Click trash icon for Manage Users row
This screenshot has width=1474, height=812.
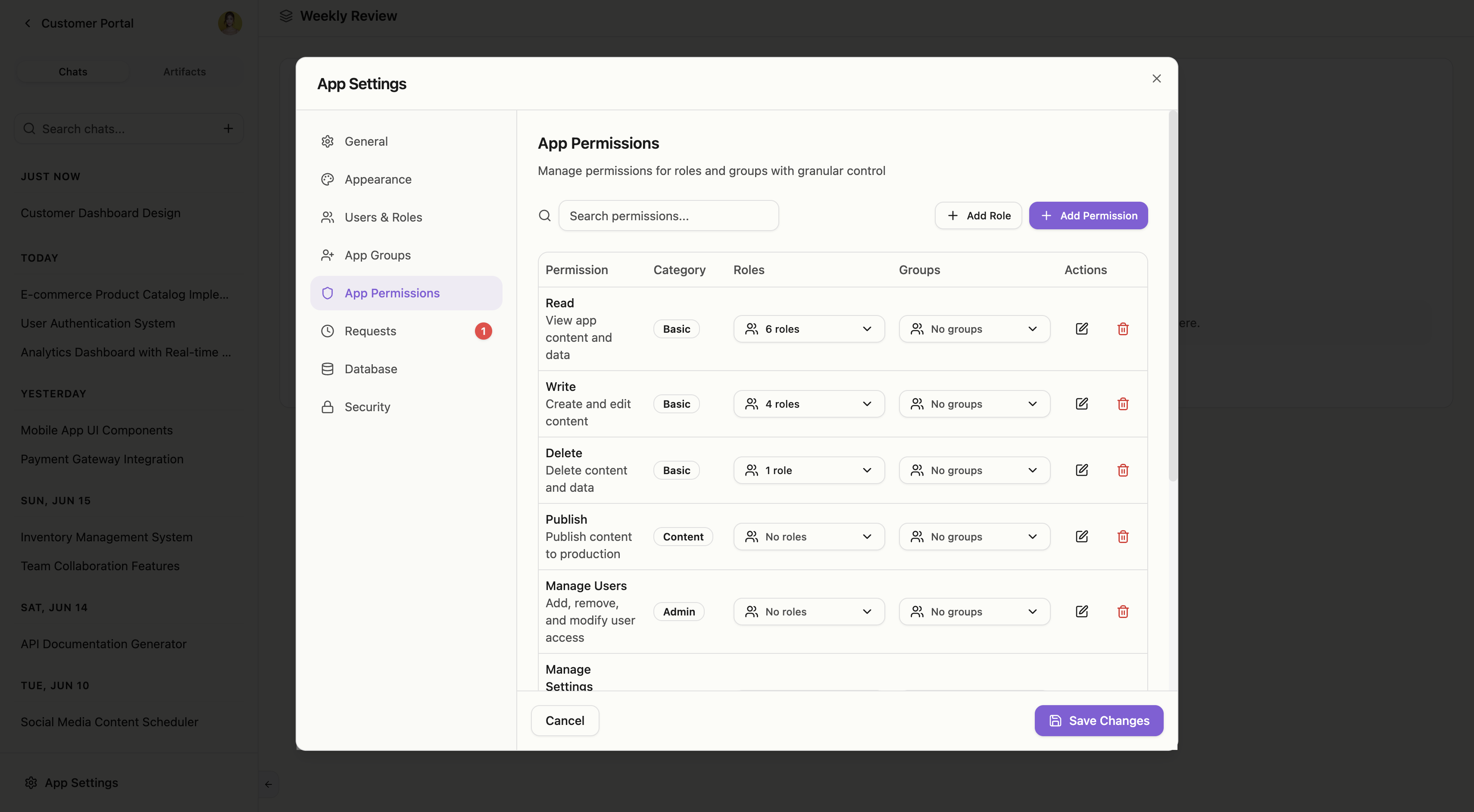click(1123, 612)
